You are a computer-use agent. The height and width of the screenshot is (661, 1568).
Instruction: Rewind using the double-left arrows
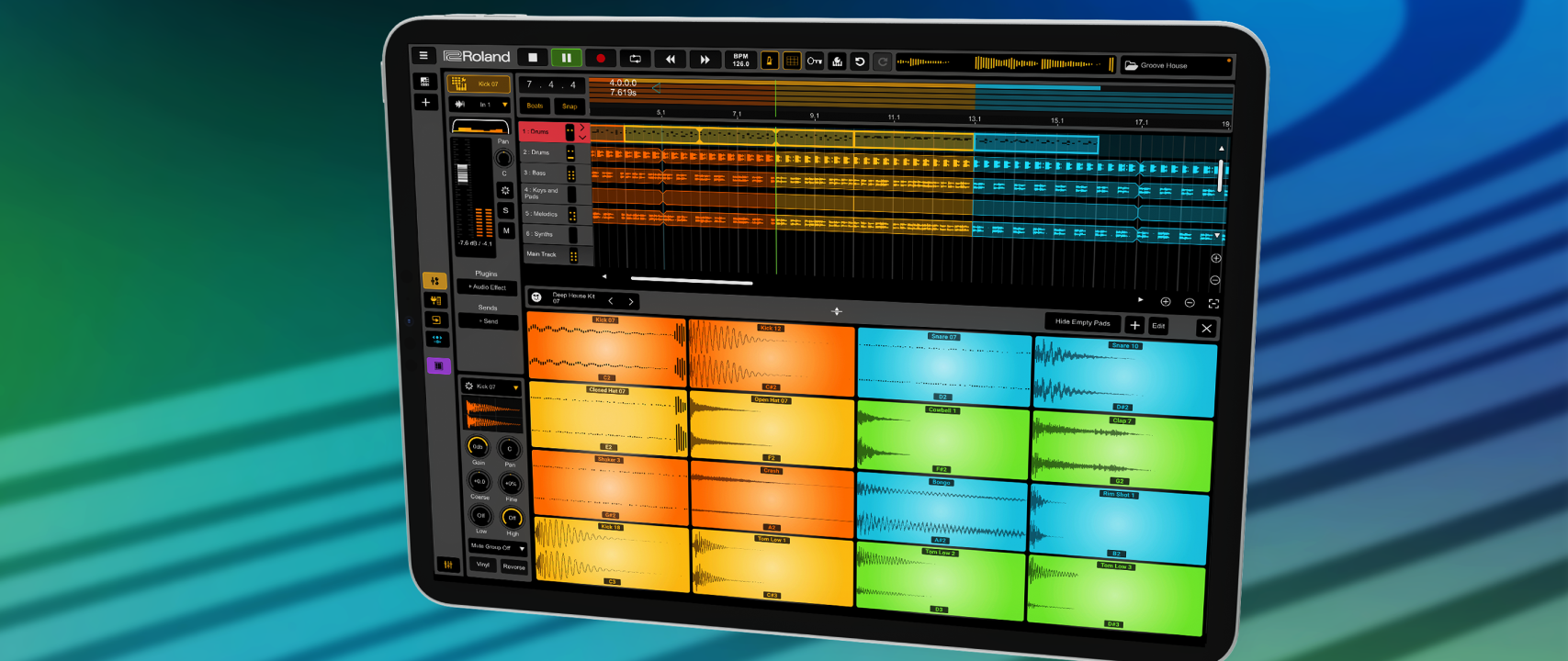(670, 59)
